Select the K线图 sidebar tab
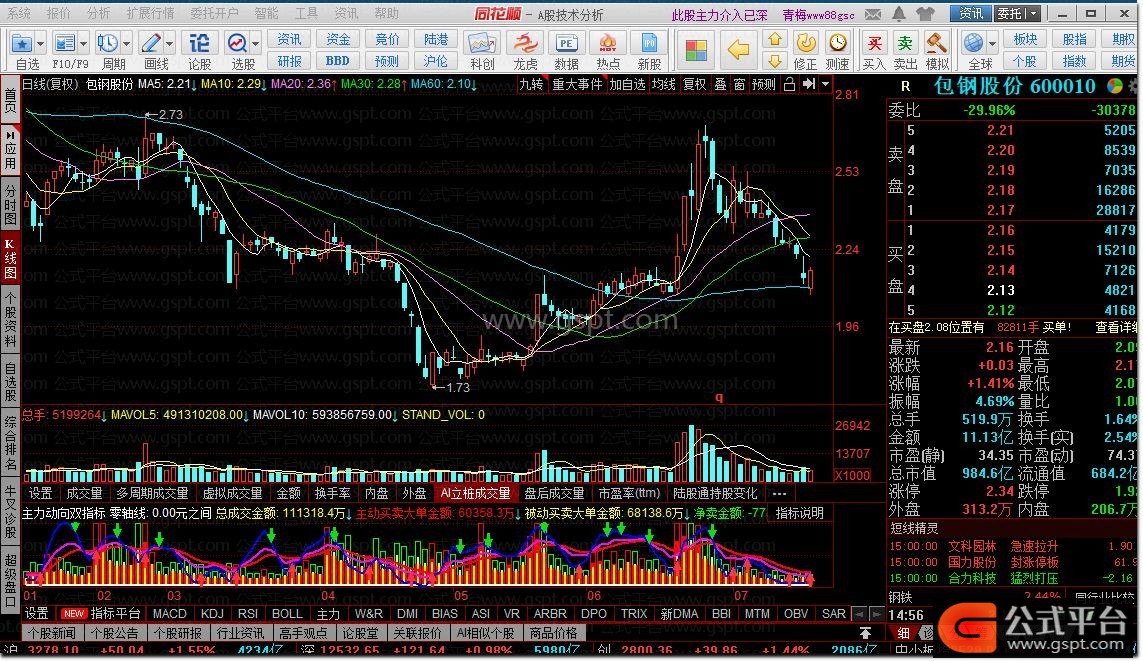Viewport: 1143px width, 661px height. (10, 258)
